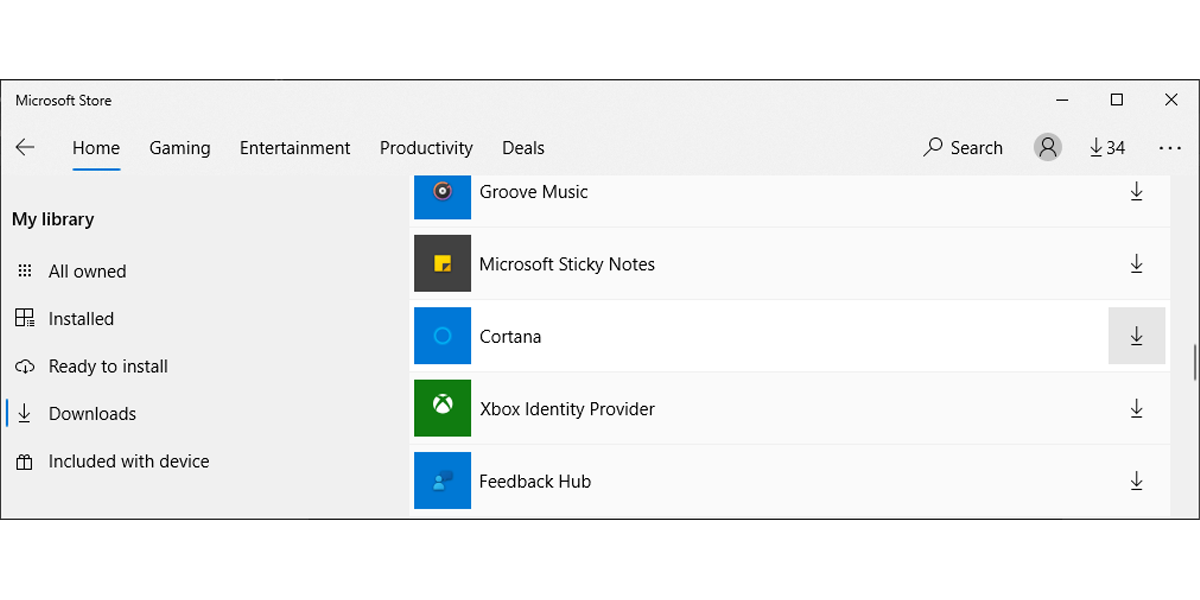The height and width of the screenshot is (600, 1200).
Task: Switch to the Gaming tab
Action: pyautogui.click(x=180, y=148)
